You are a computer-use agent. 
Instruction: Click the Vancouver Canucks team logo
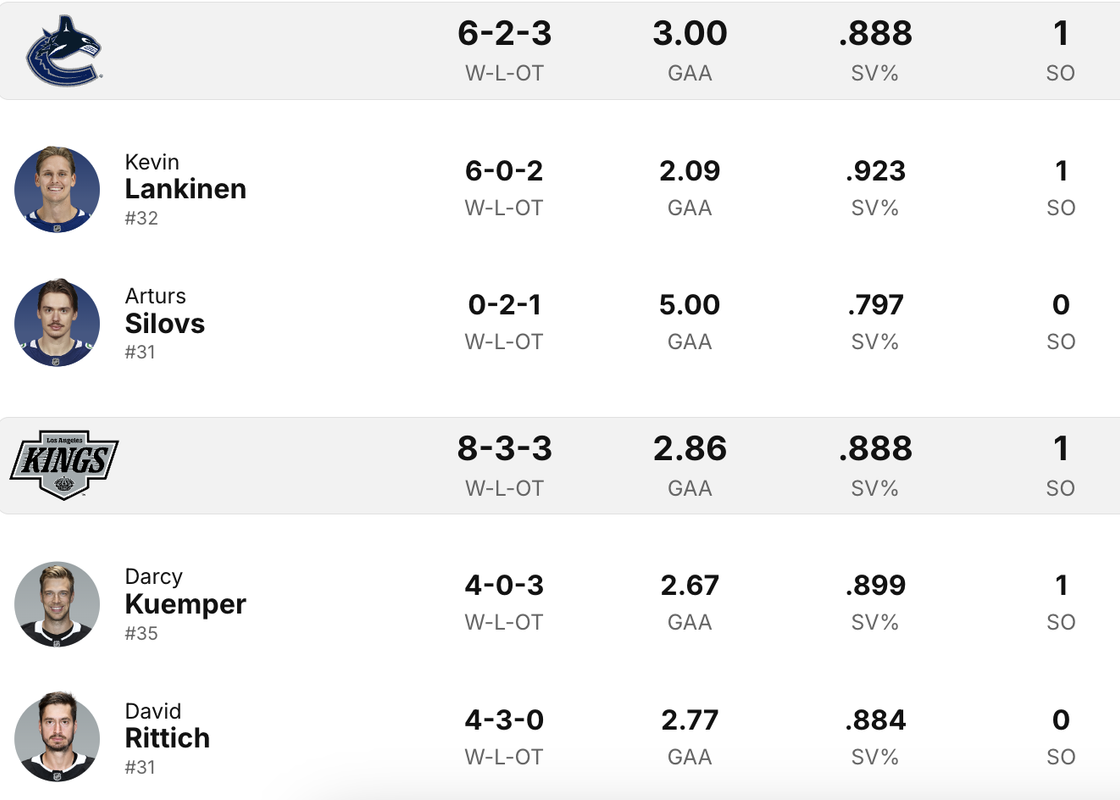coord(64,50)
